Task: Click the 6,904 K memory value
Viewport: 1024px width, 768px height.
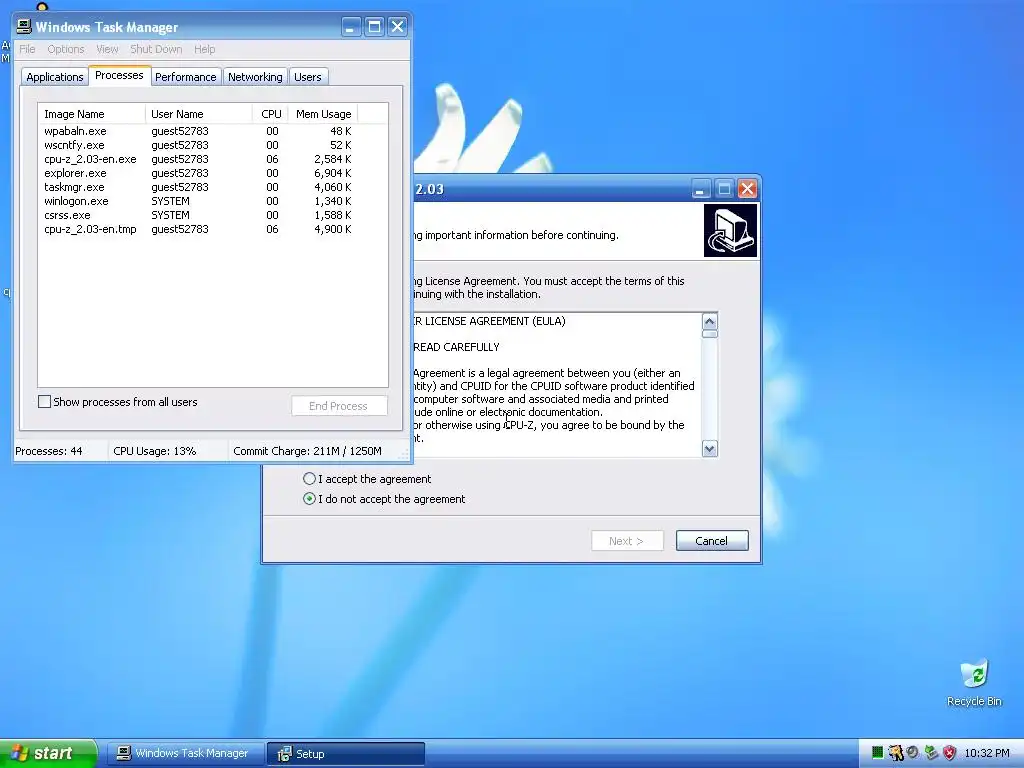Action: pos(332,173)
